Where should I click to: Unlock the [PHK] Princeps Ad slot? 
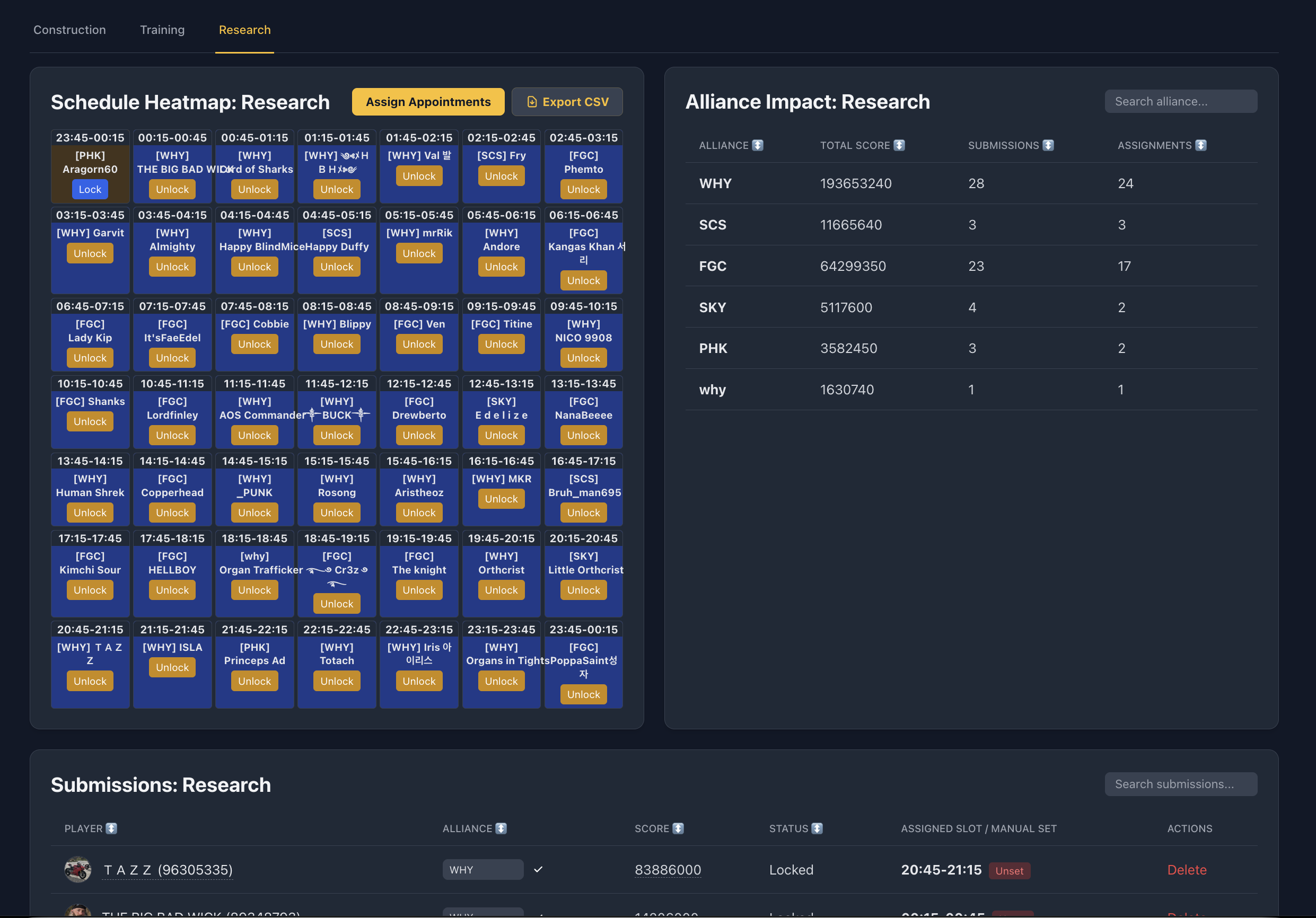[x=255, y=681]
